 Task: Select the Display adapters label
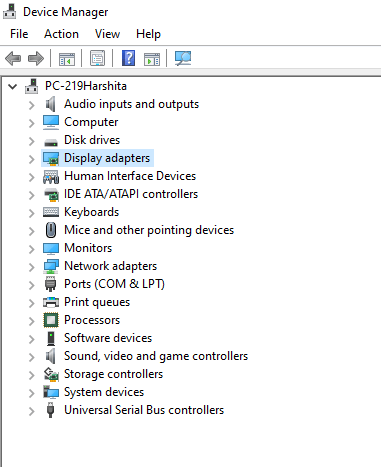[107, 158]
